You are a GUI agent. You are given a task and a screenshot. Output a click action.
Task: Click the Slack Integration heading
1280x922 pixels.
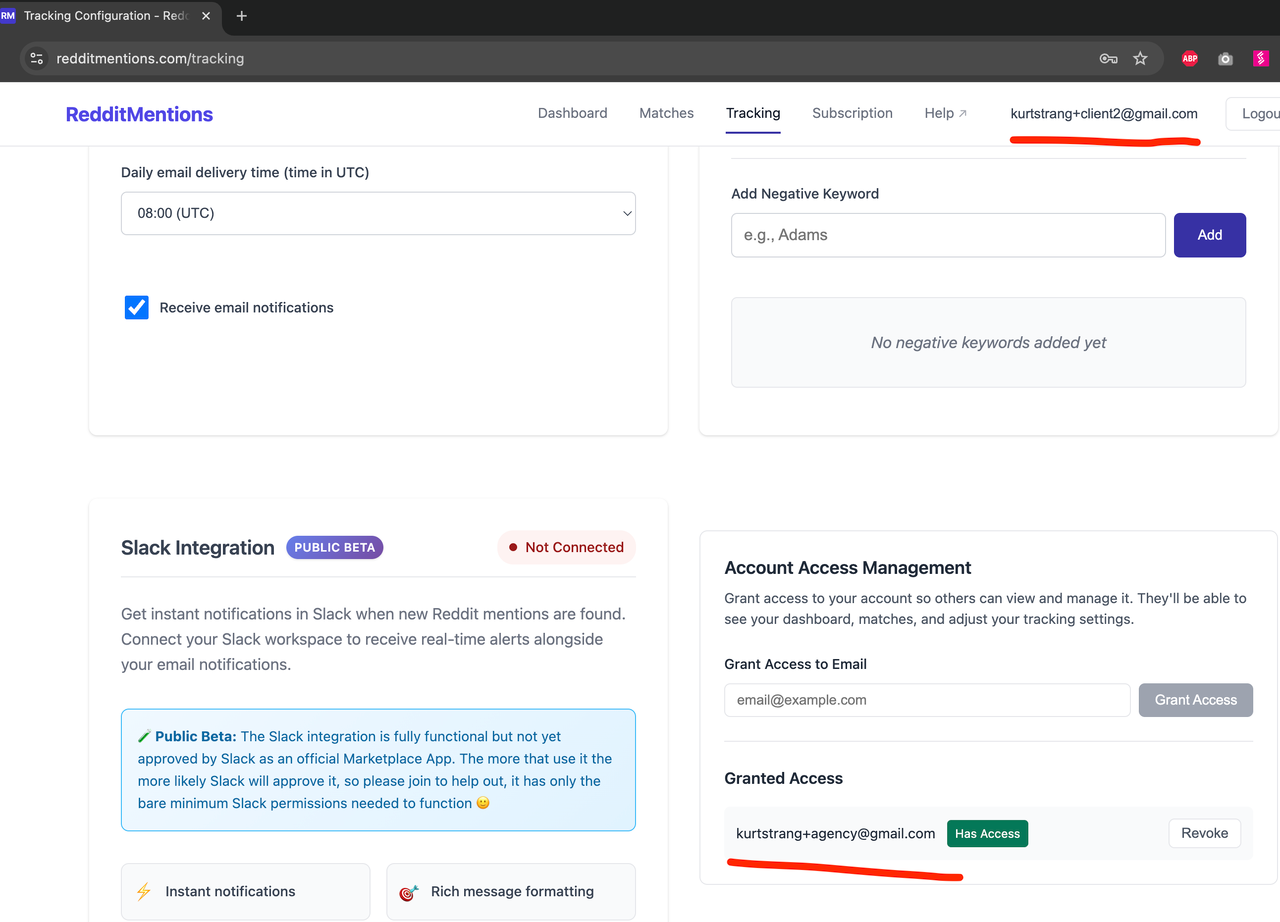(198, 547)
